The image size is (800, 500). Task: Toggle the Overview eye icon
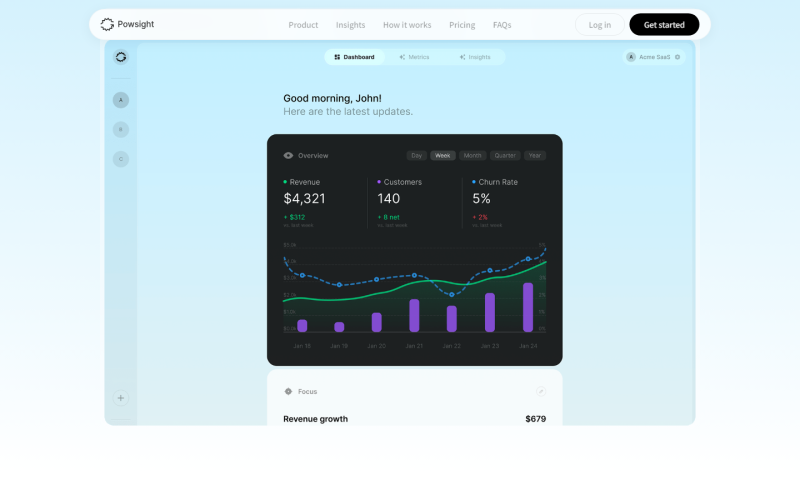coord(288,156)
